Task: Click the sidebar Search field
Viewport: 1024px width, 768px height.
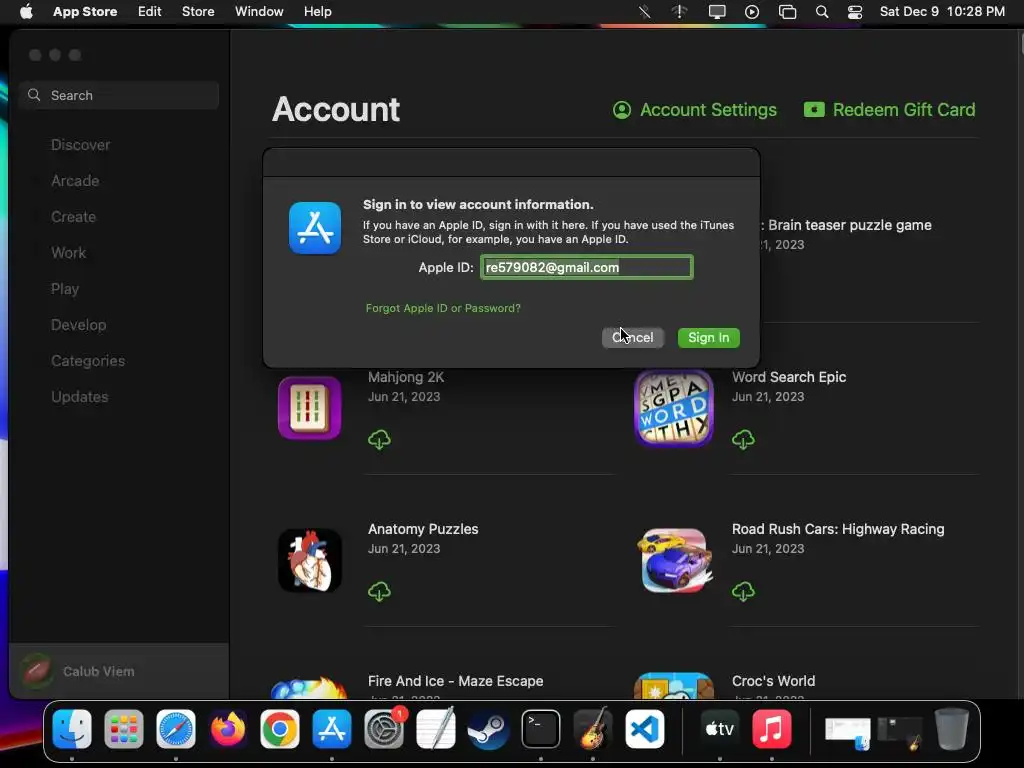Action: (x=119, y=95)
